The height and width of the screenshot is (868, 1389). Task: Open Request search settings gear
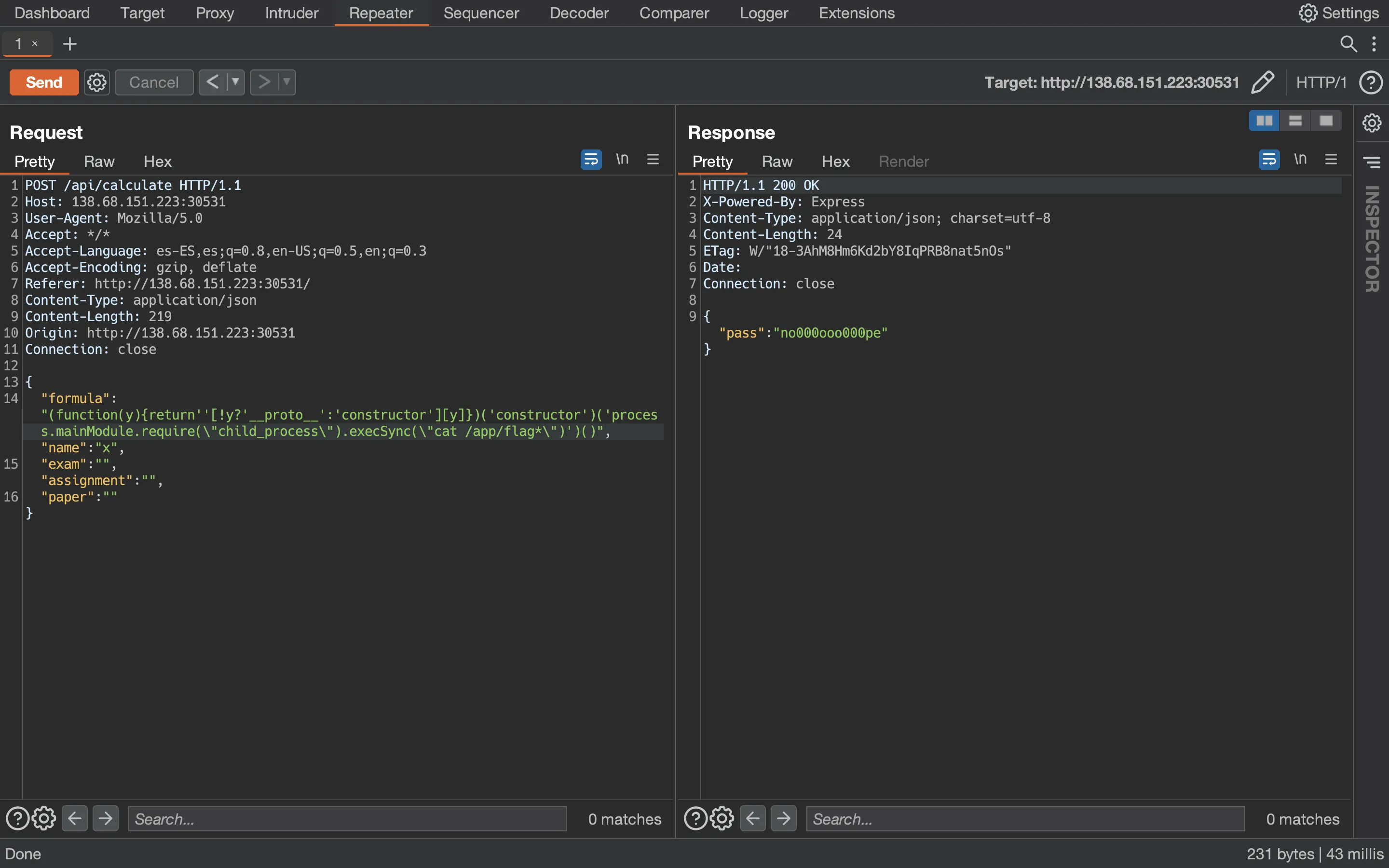43,819
